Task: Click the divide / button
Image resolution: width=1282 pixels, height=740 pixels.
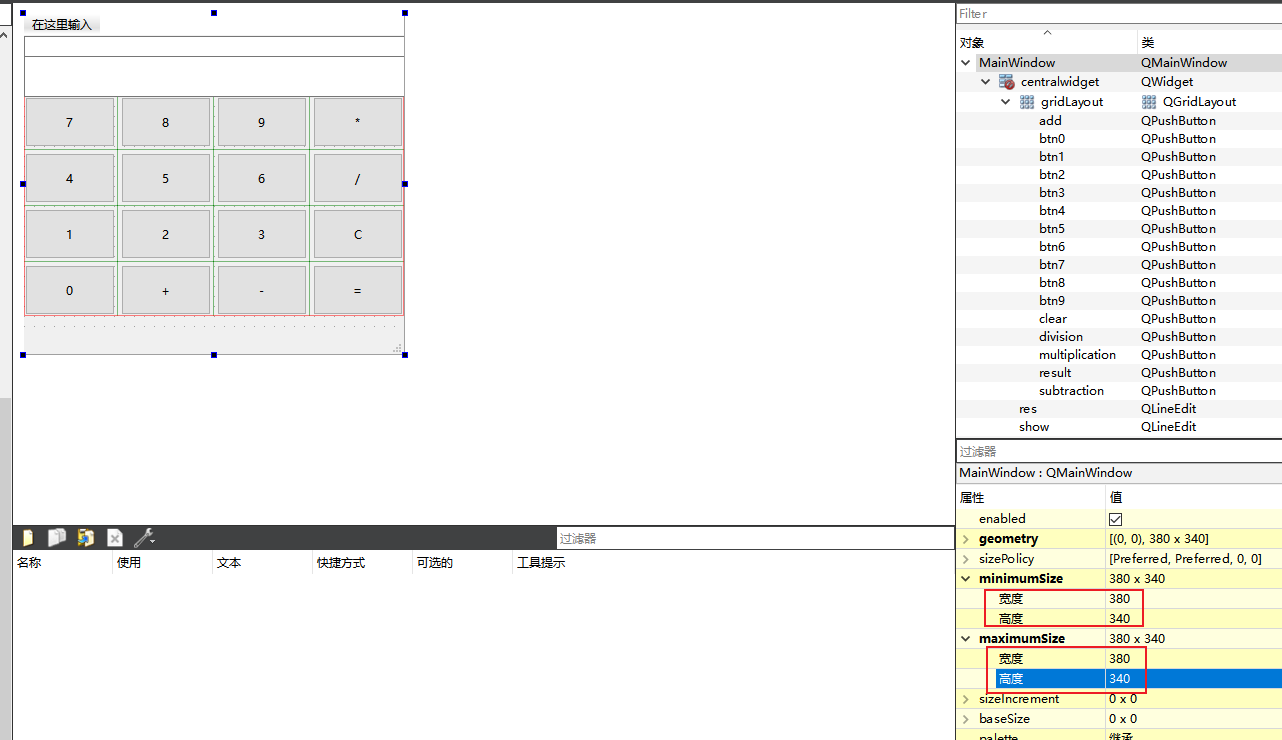Action: [x=358, y=179]
